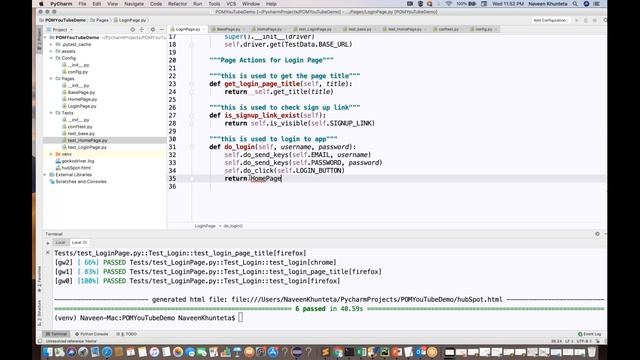Switch to the BasePage.py editor tab
This screenshot has height=360, width=640.
228,29
